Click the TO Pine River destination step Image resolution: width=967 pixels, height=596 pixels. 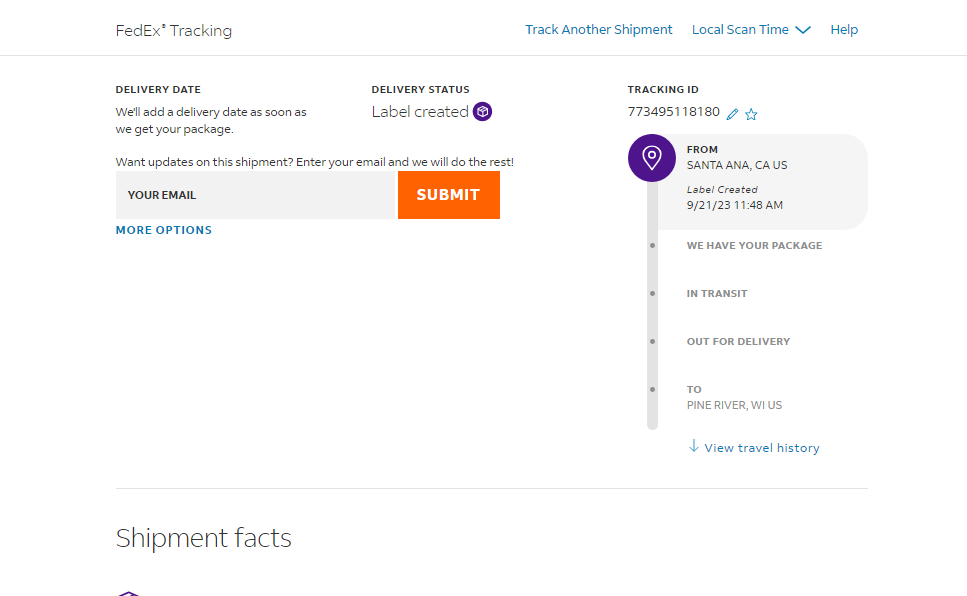click(734, 397)
